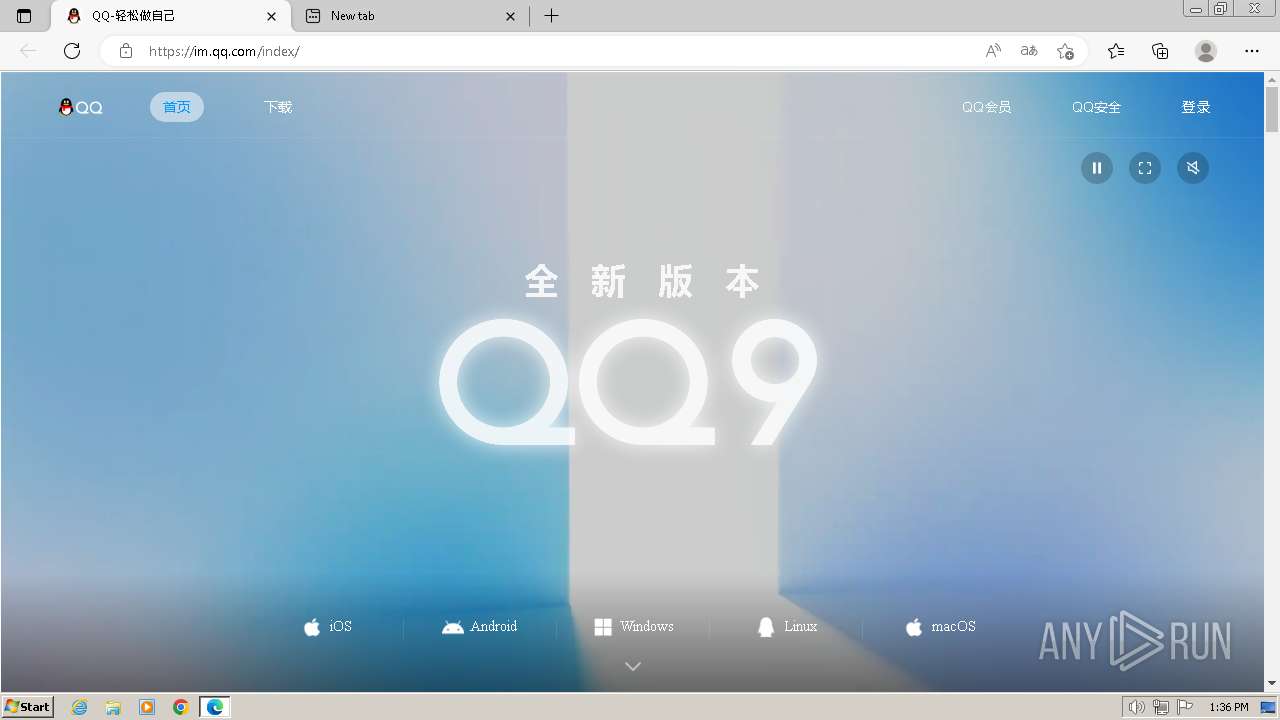
Task: View site information lock icon
Action: click(x=126, y=51)
